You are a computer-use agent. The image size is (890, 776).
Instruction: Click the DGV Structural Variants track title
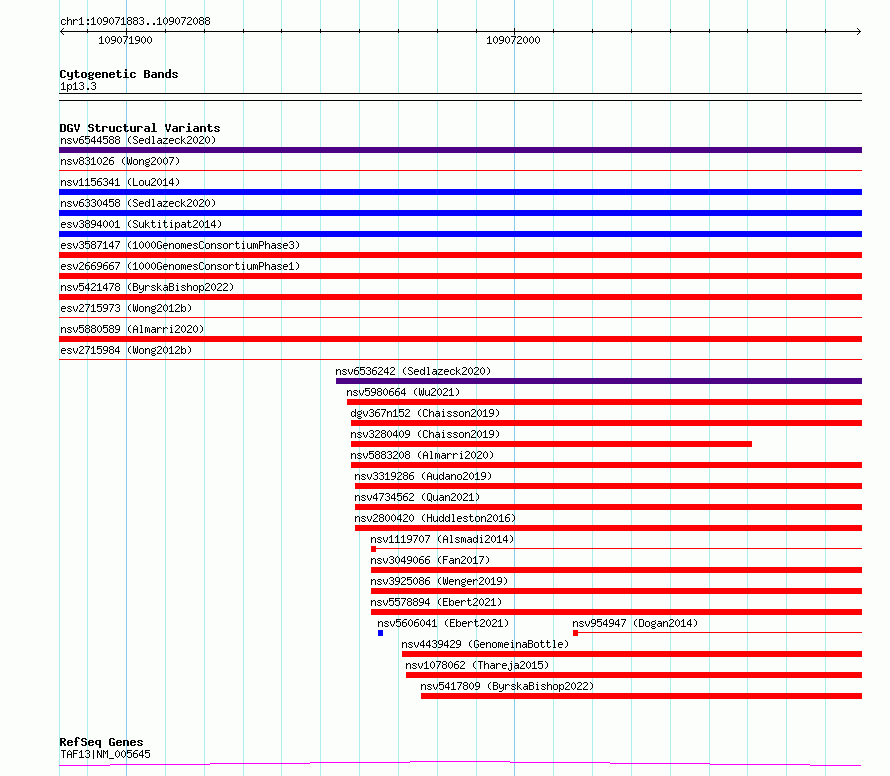click(x=140, y=128)
